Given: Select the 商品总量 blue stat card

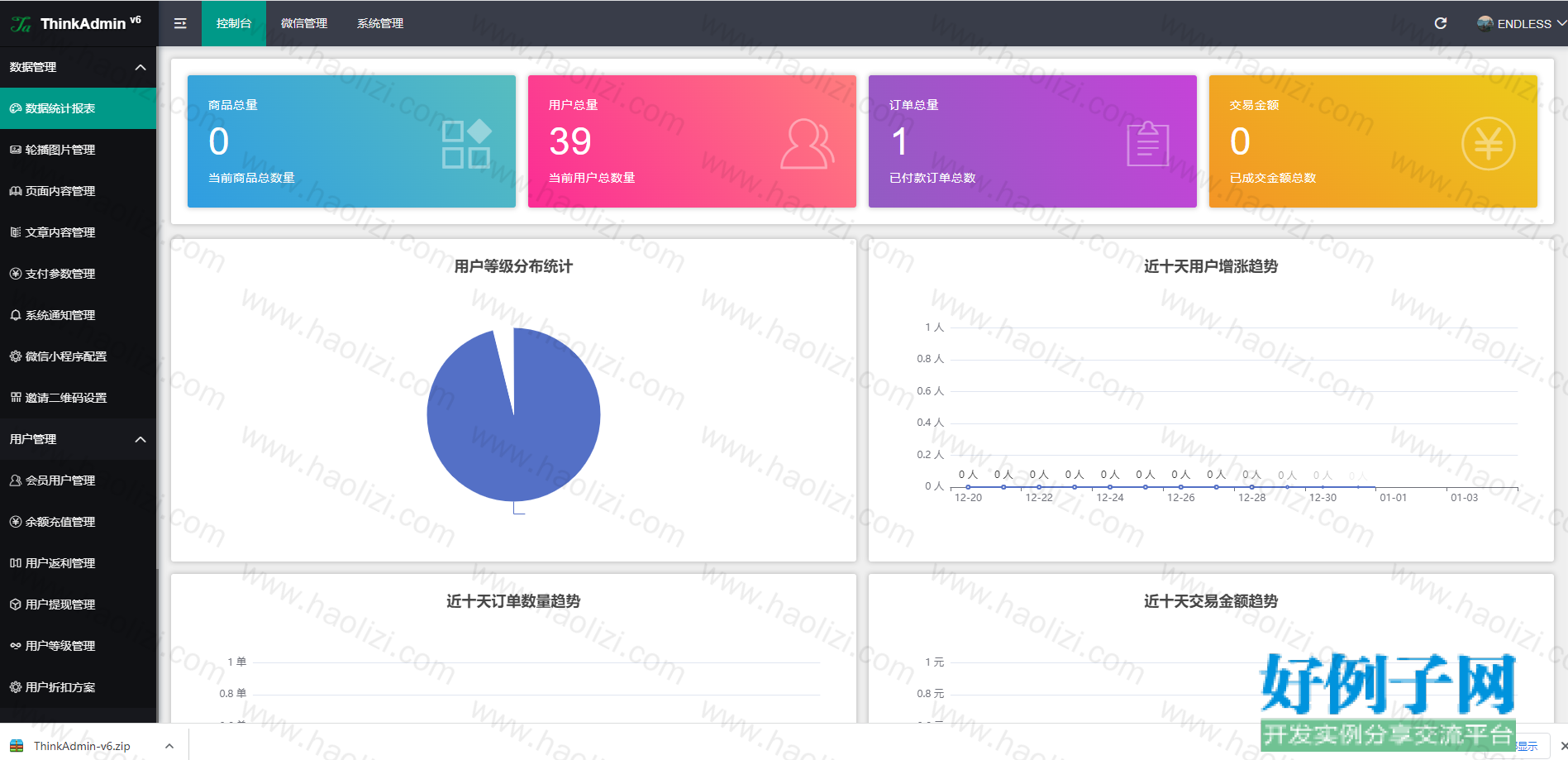Looking at the screenshot, I should tap(351, 141).
